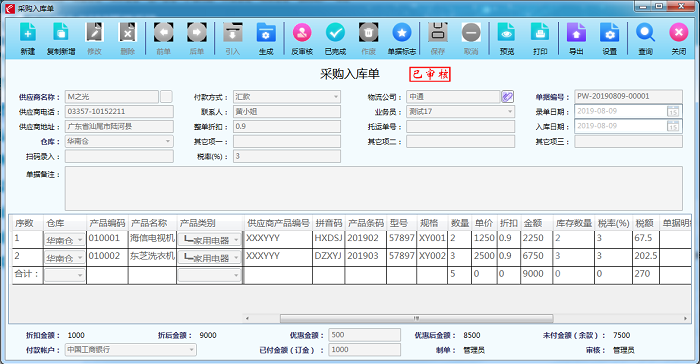
Task: Open calendar icon for 录单日期
Action: click(673, 111)
